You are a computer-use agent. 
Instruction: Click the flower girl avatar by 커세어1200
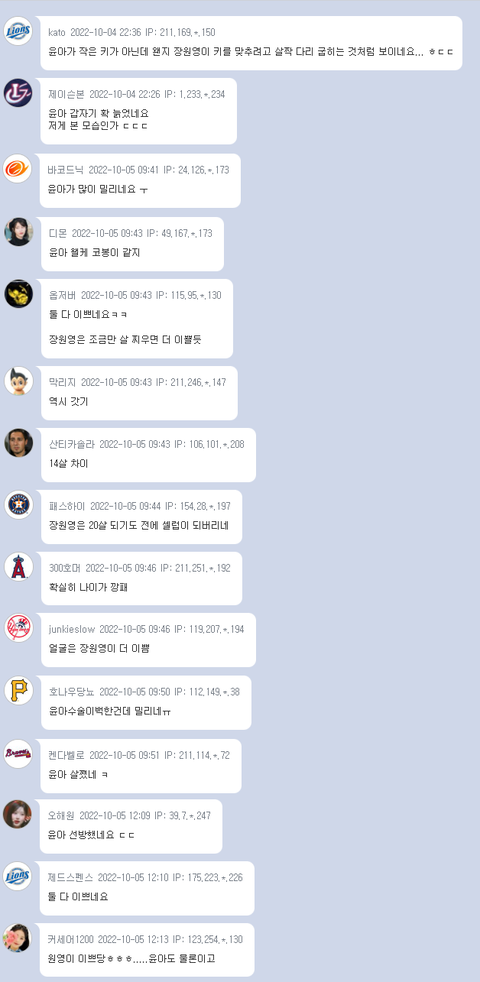17,938
